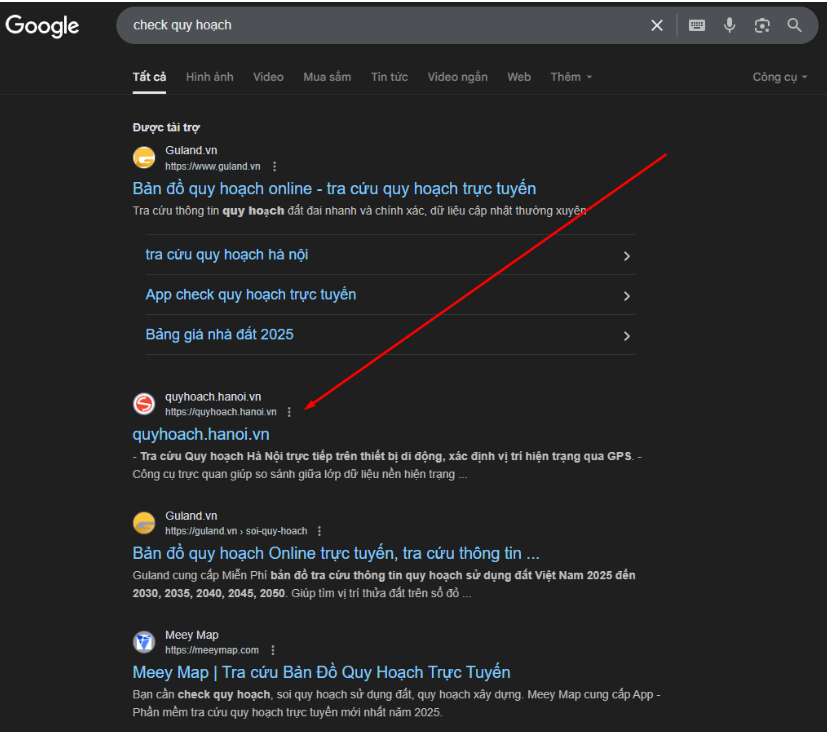Clear the search box with X icon
Viewport: 828px width, 734px height.
click(657, 25)
